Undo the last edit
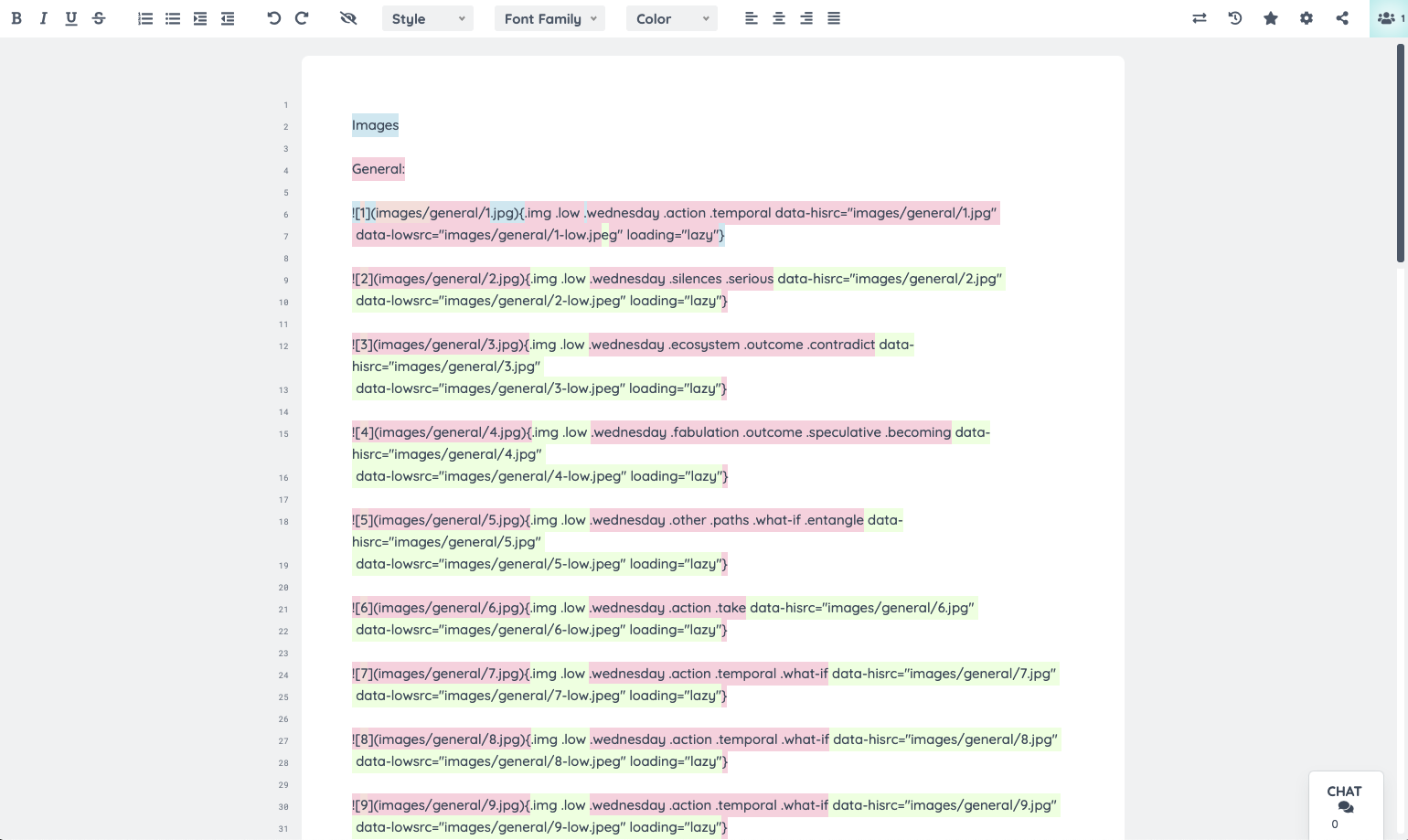This screenshot has height=840, width=1408. point(273,18)
